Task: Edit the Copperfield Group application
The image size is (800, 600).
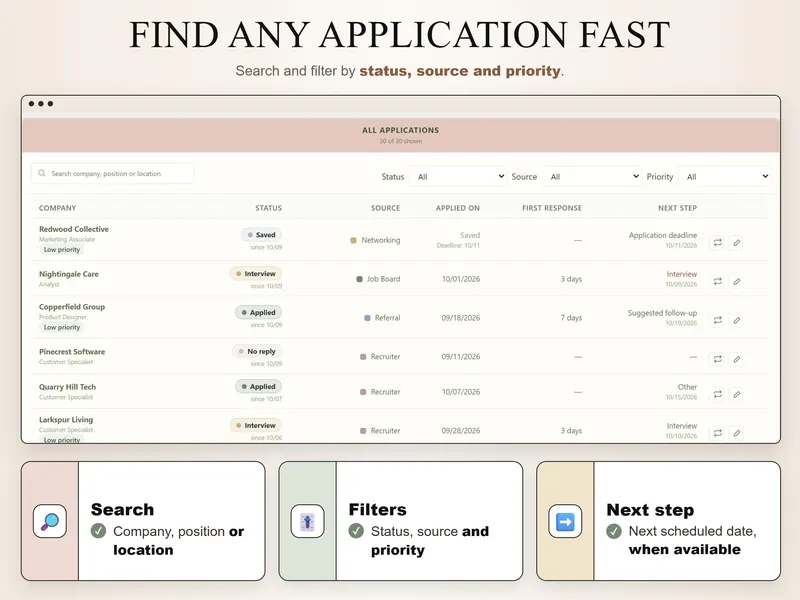Action: click(x=737, y=320)
